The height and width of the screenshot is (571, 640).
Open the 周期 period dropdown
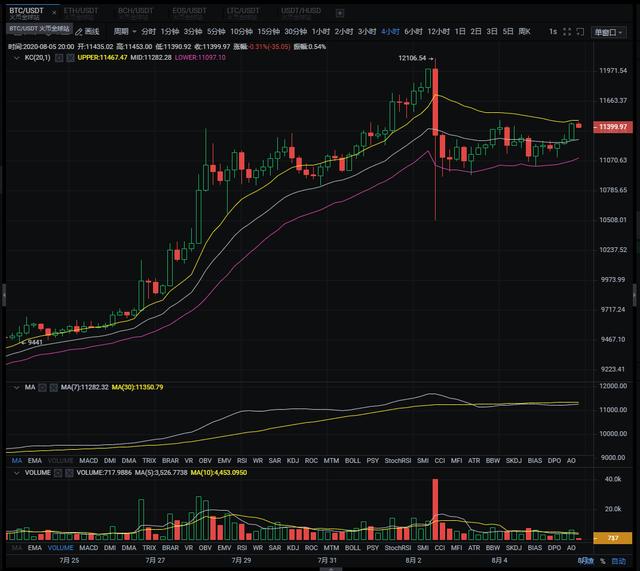124,31
